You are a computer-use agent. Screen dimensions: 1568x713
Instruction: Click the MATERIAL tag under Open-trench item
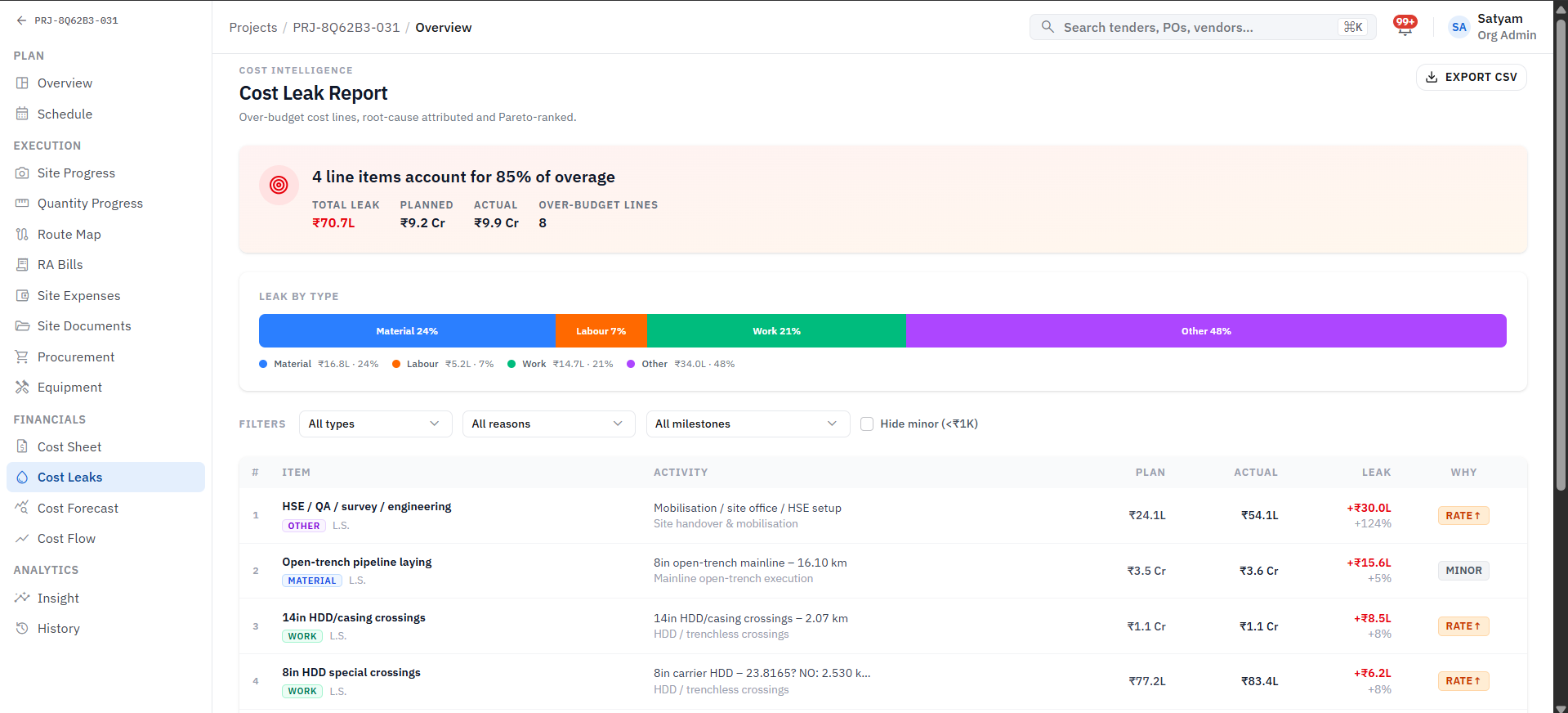[x=312, y=581]
